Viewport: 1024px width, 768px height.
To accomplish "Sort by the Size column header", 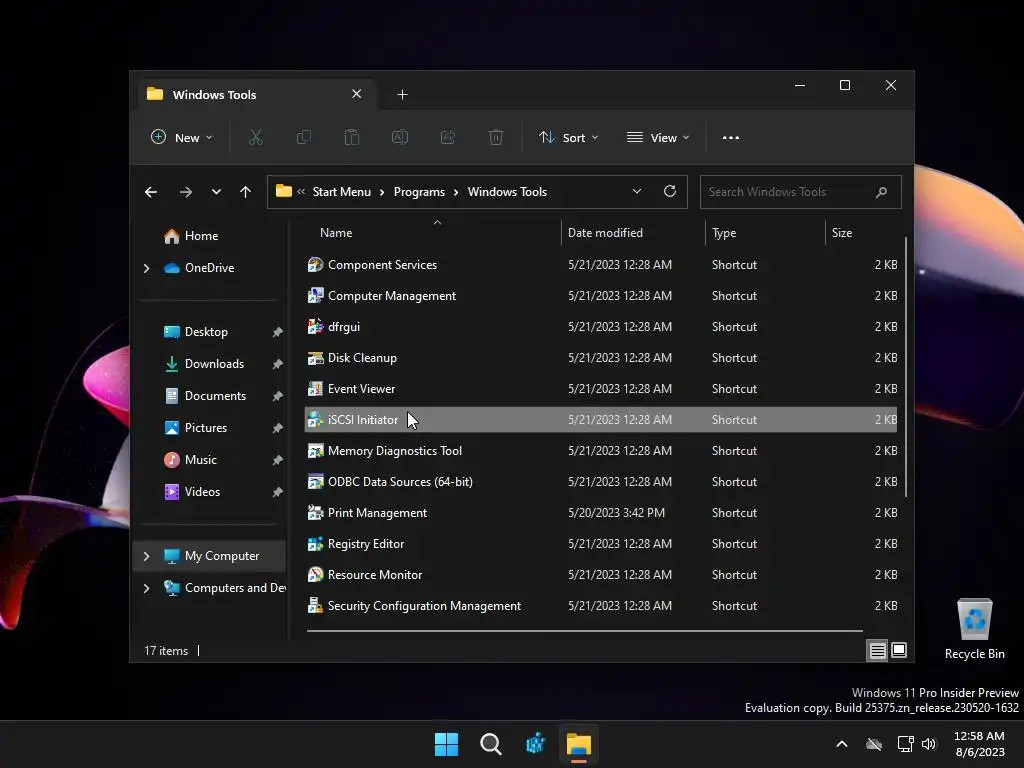I will (842, 233).
